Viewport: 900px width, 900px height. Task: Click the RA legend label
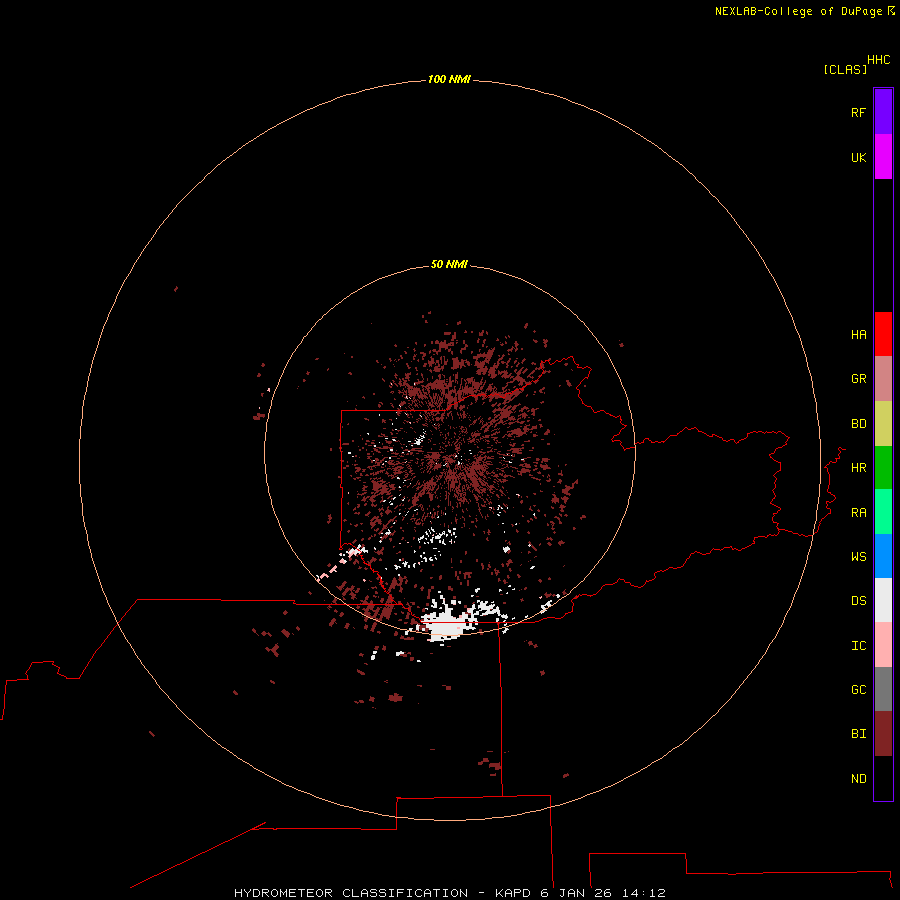point(858,513)
